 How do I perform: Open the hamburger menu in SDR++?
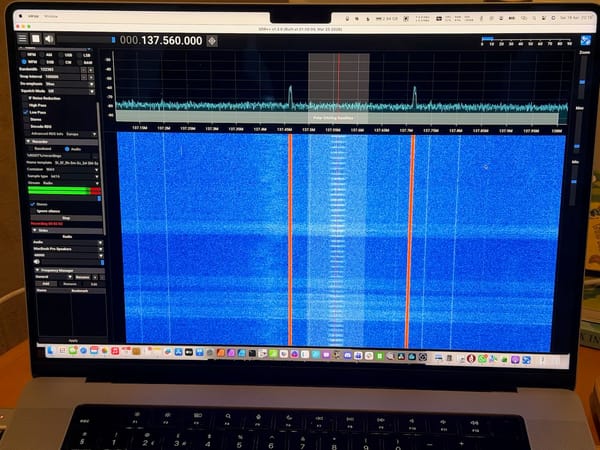(x=22, y=40)
